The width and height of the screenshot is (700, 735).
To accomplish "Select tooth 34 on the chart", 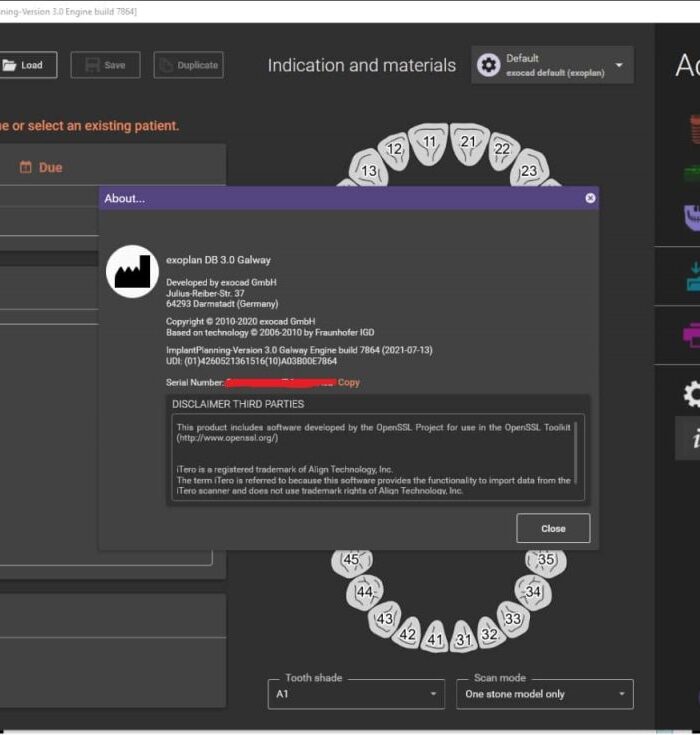I will point(533,592).
